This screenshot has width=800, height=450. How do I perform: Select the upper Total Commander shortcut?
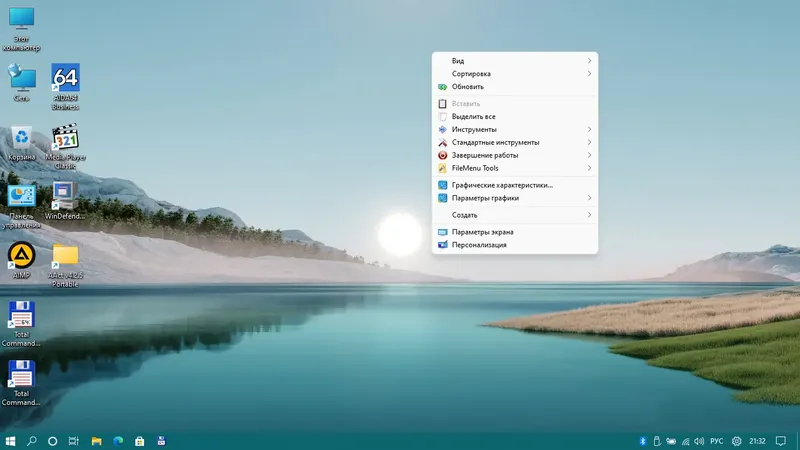(21, 324)
